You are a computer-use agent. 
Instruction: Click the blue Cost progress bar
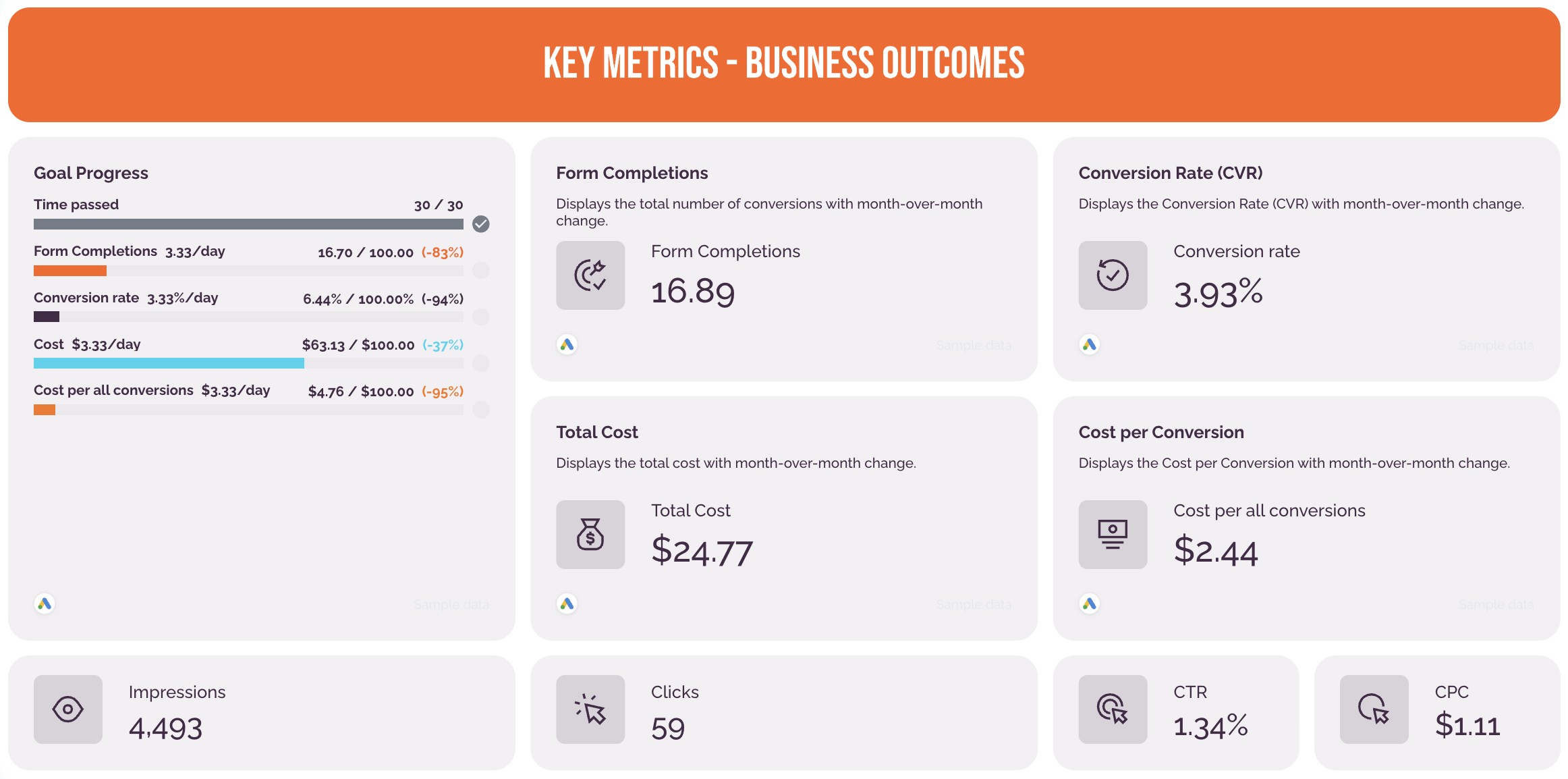coord(169,362)
